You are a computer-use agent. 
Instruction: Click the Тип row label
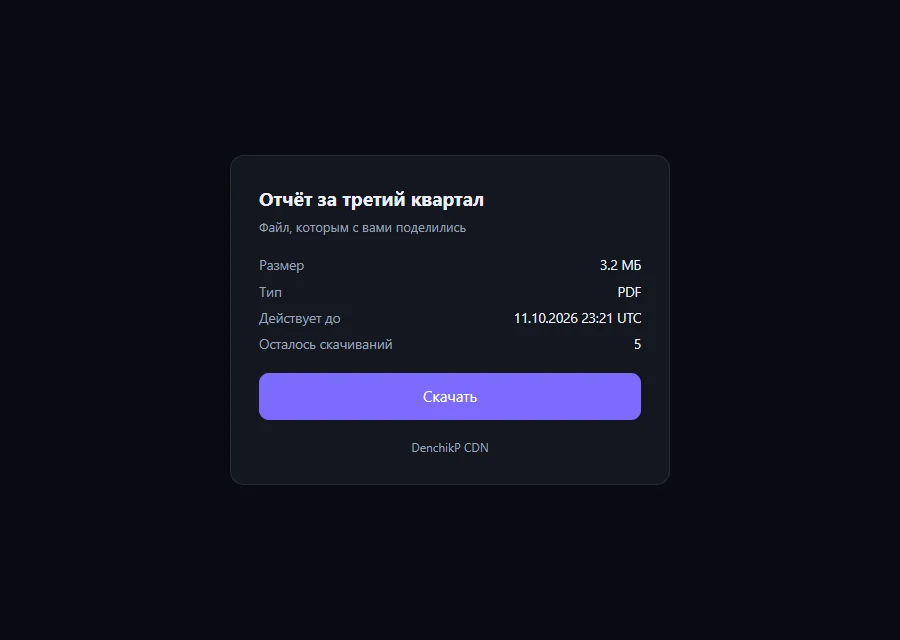point(270,292)
